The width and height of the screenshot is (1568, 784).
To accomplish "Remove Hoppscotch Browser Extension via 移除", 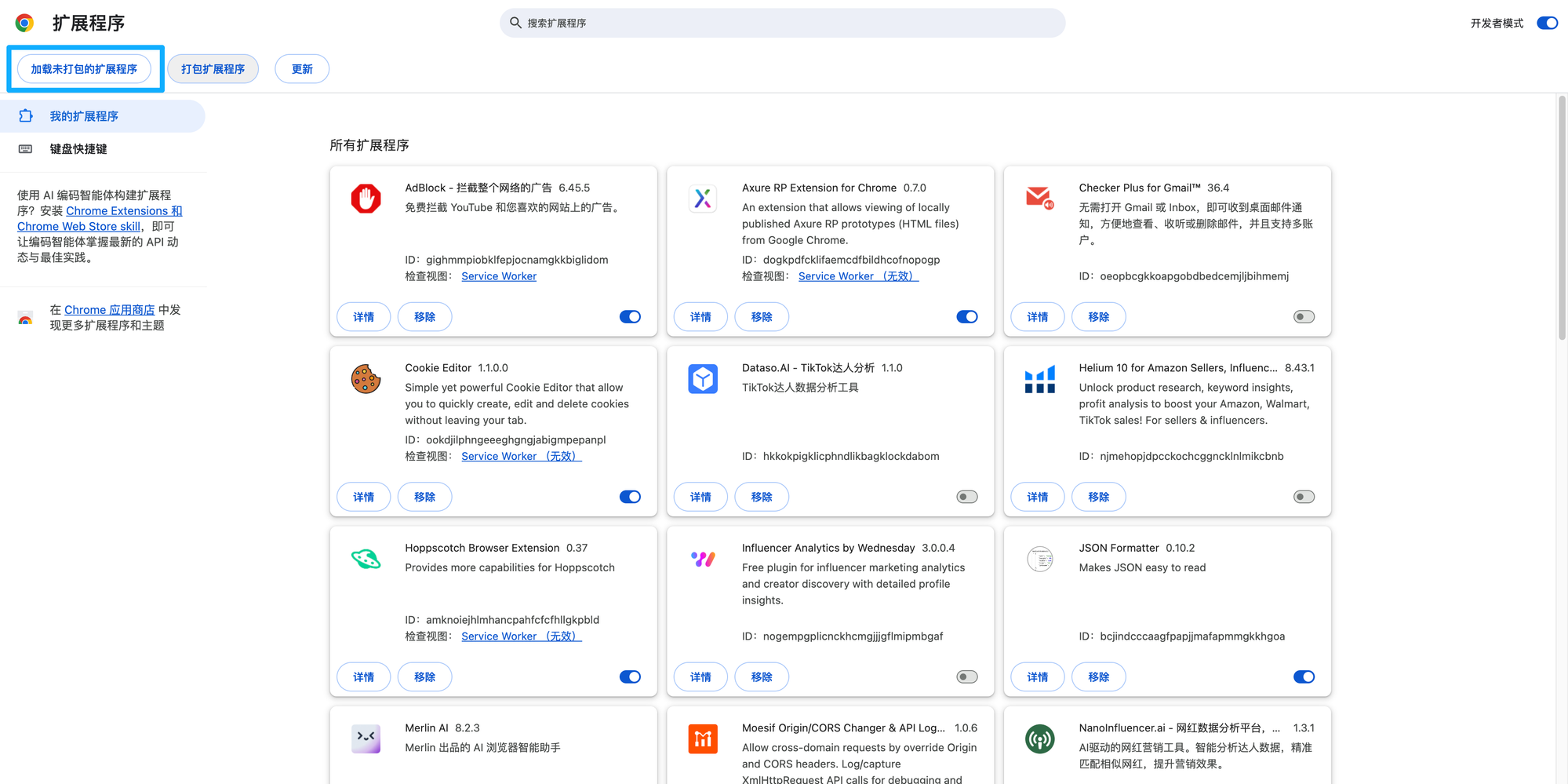I will point(425,676).
